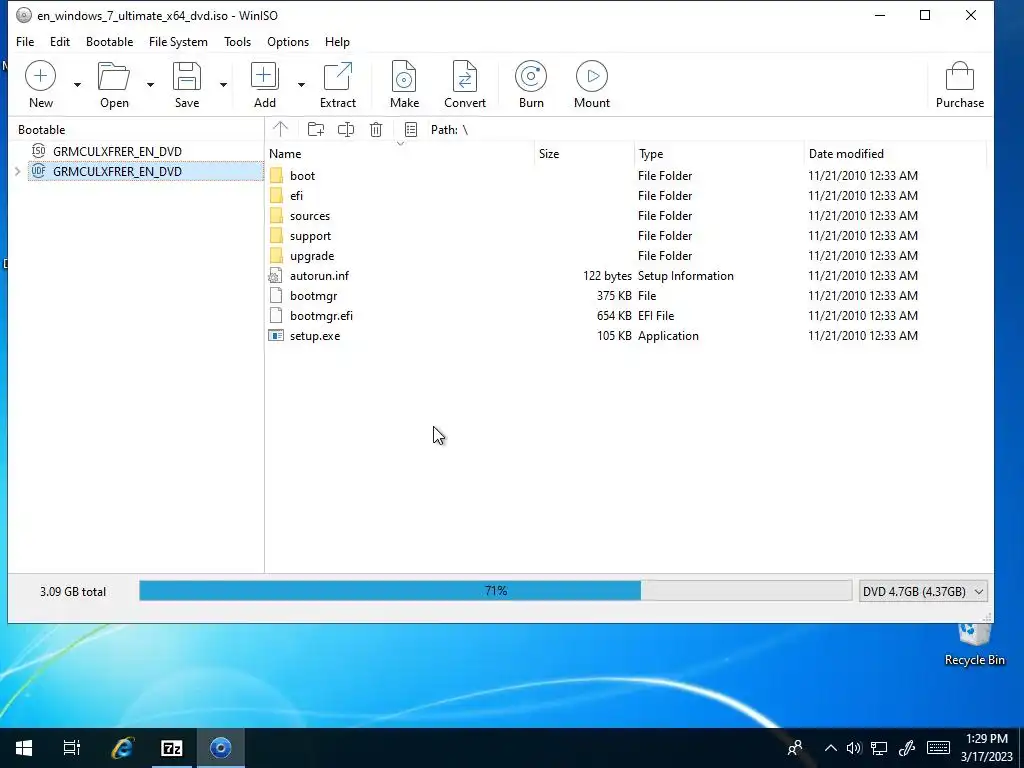Open the dropdown arrow next to New
This screenshot has height=768, width=1024.
point(77,85)
